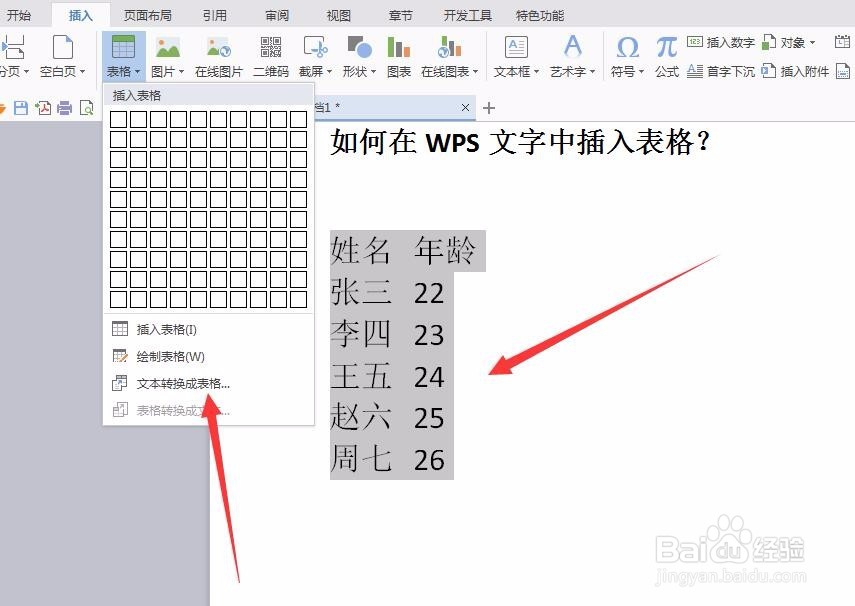Switch to the 引用 tab
The image size is (855, 606).
pos(214,15)
